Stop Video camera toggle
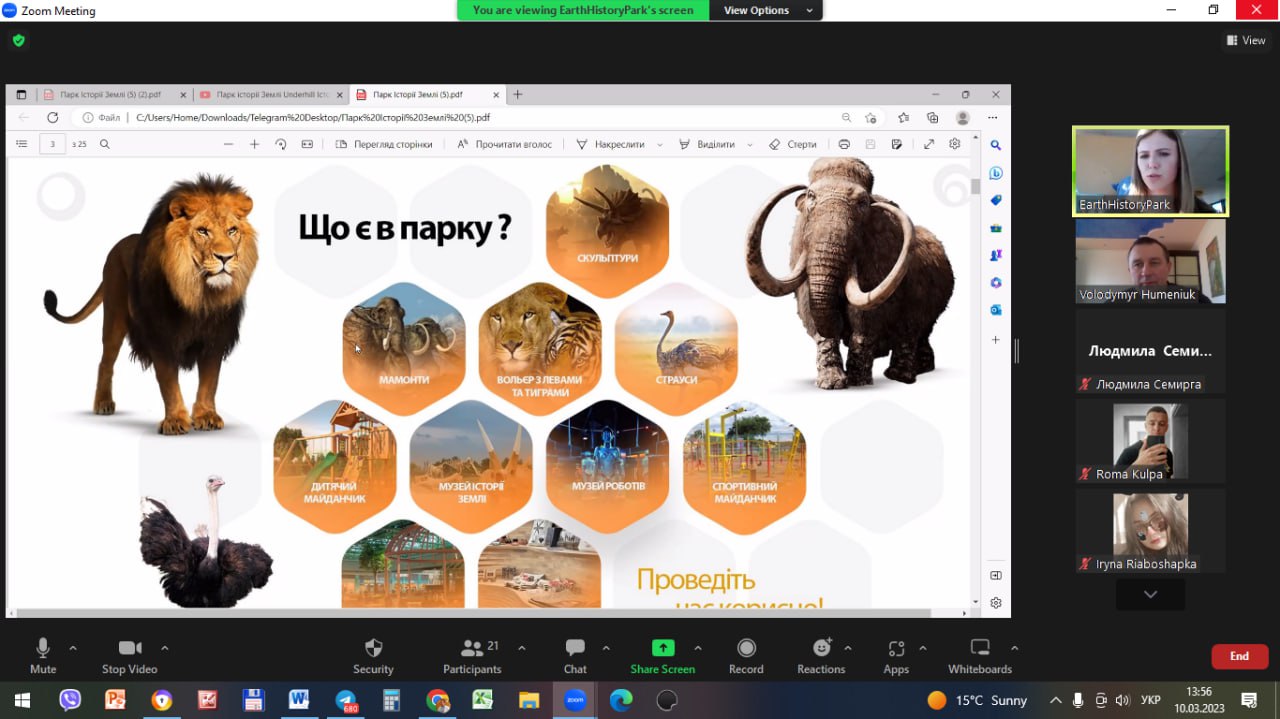The height and width of the screenshot is (719, 1280). 129,648
